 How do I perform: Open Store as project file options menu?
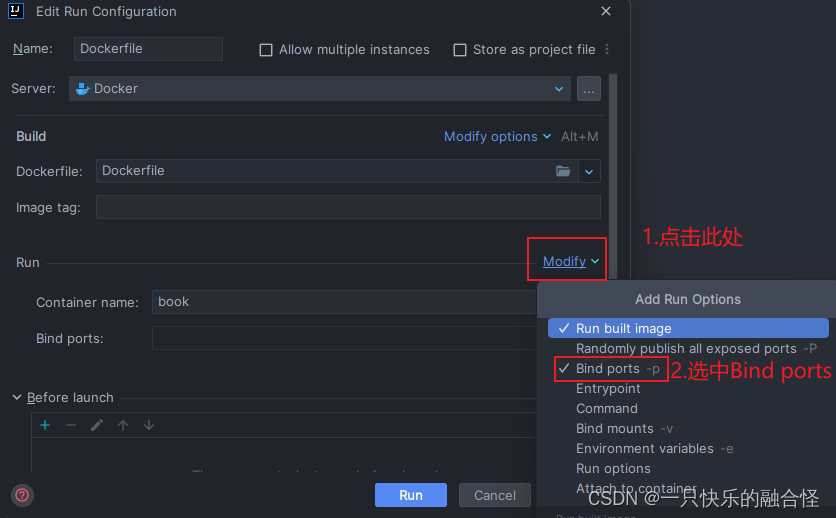click(x=607, y=49)
